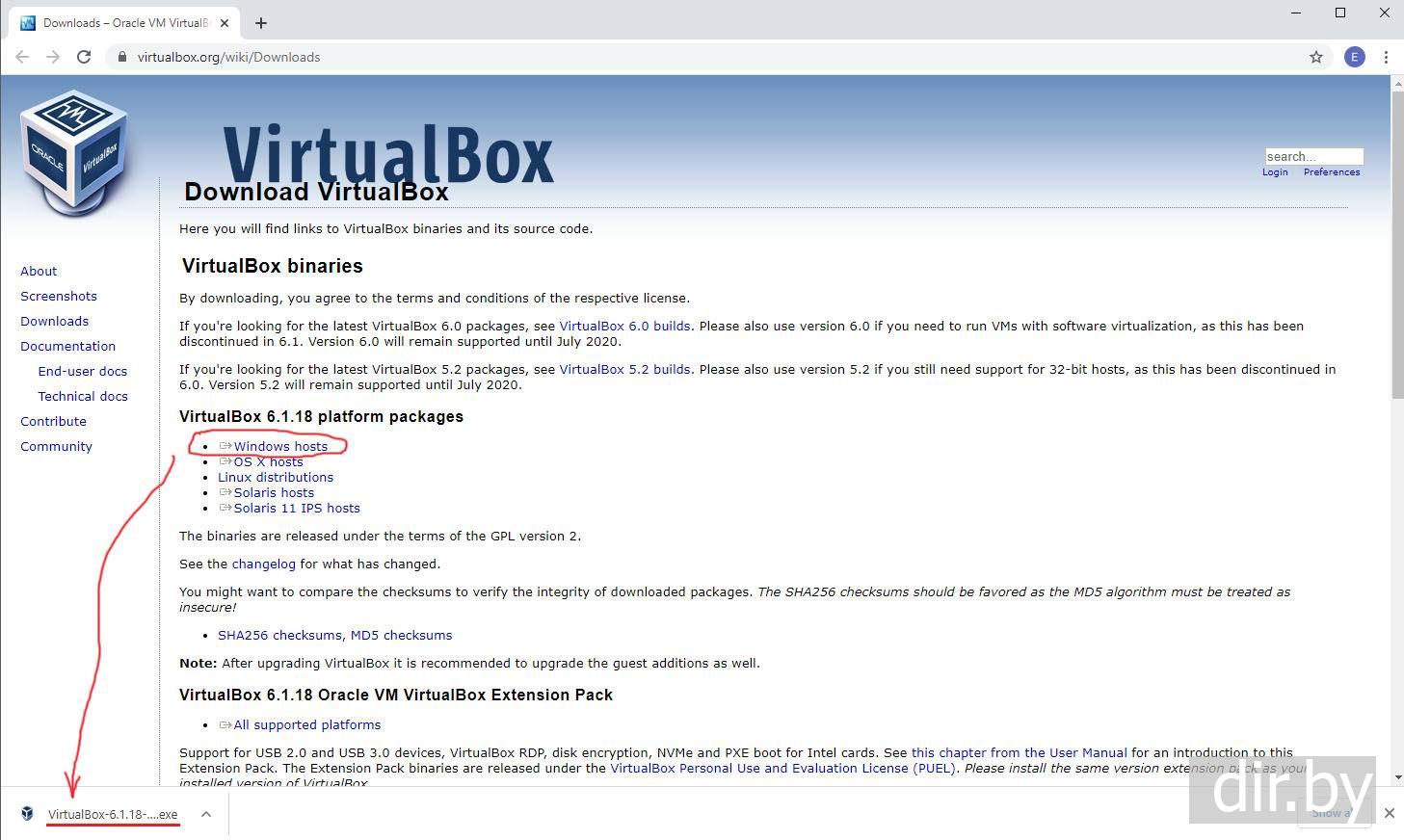Click the address bar URL
Screen dimensions: 1404x840
[228, 57]
